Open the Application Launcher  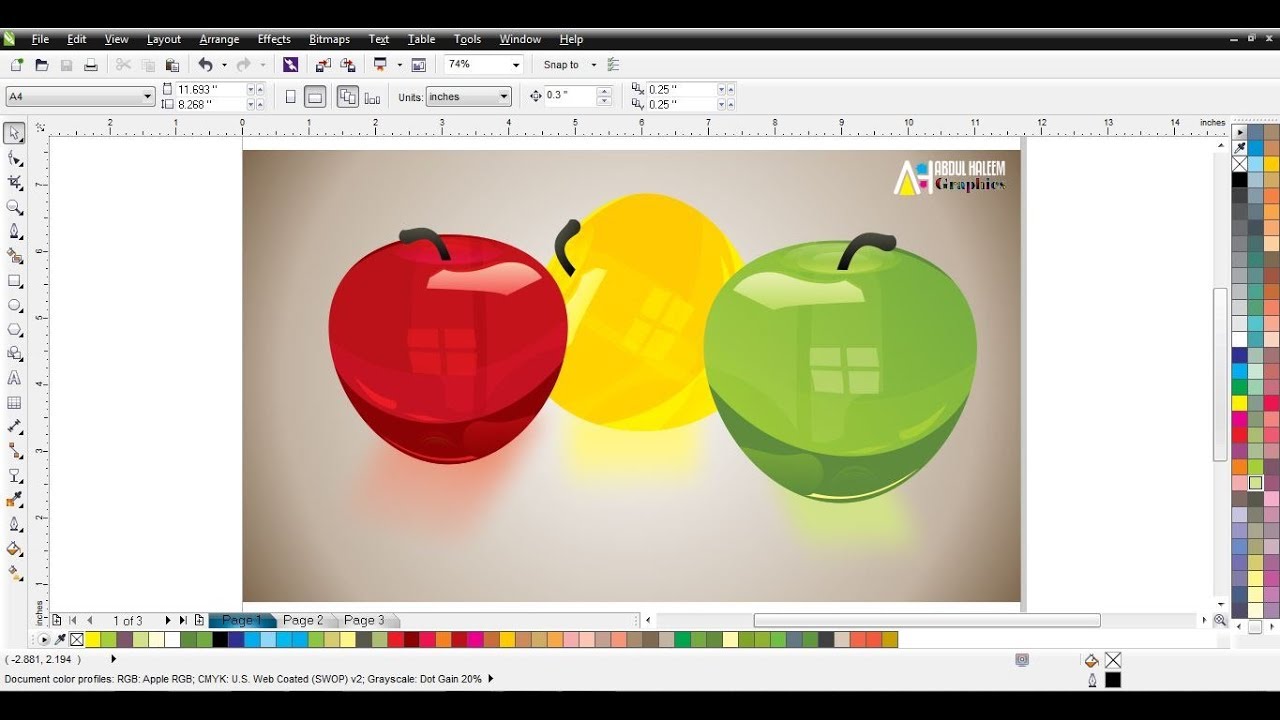click(380, 65)
